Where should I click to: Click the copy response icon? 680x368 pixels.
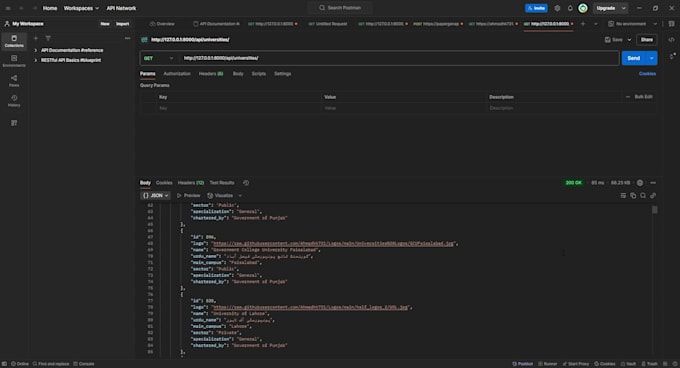633,196
